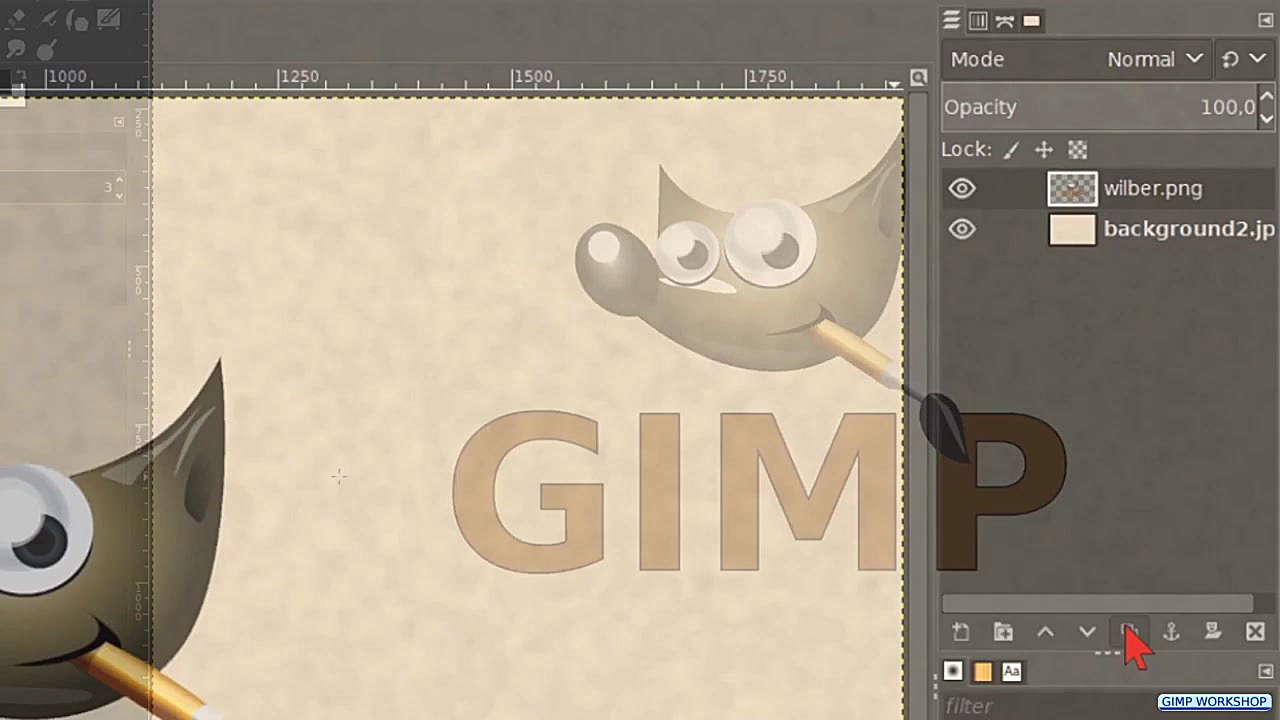Toggle lock alpha channel
This screenshot has height=720, width=1280.
tap(1077, 150)
